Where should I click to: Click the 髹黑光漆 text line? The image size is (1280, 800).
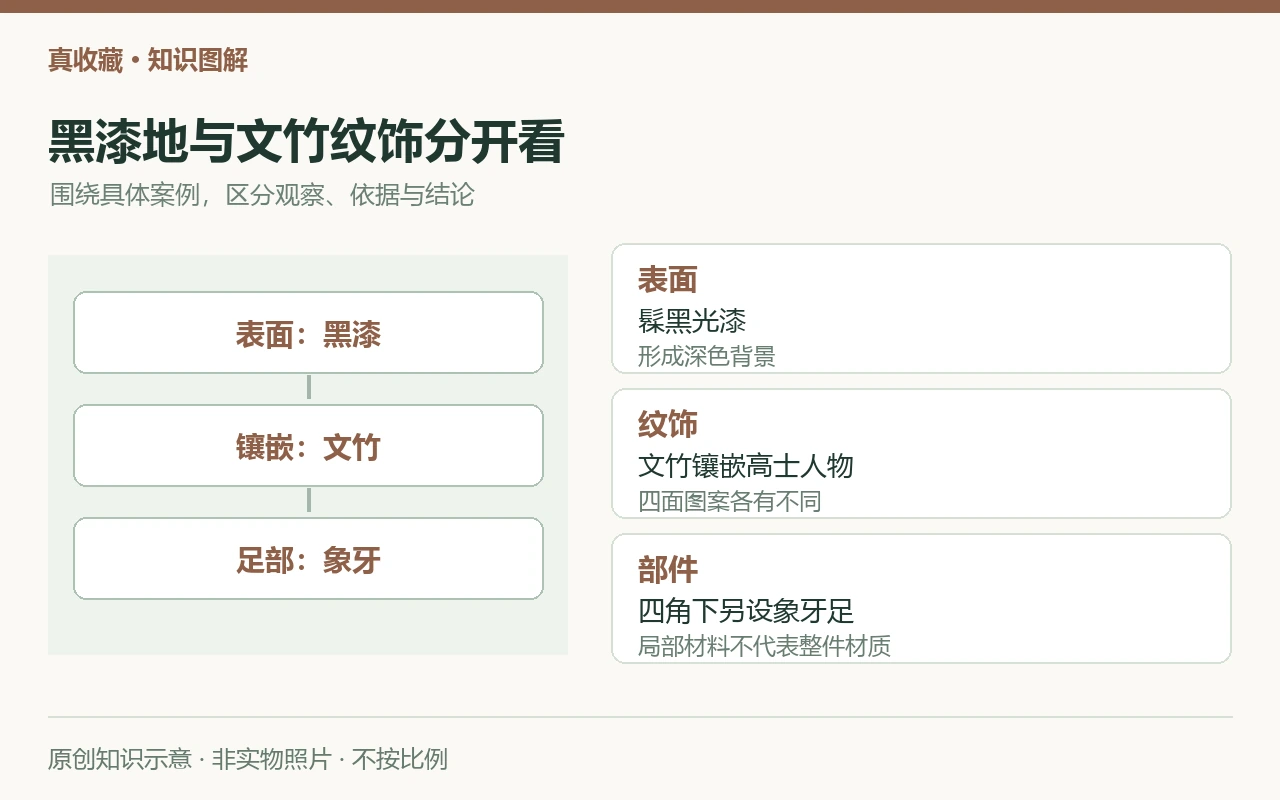click(692, 321)
